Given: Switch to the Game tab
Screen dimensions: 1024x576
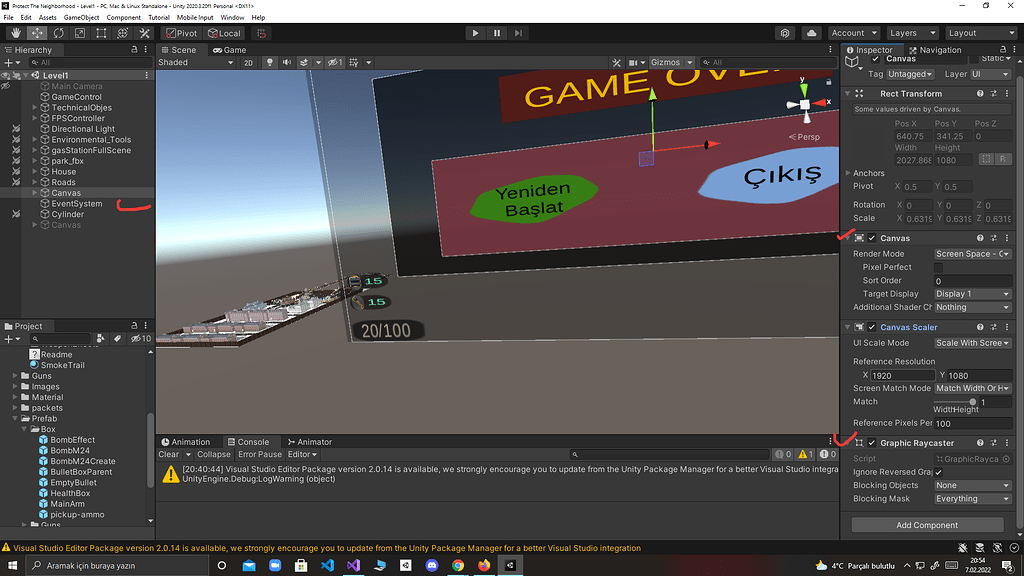Looking at the screenshot, I should tap(228, 50).
